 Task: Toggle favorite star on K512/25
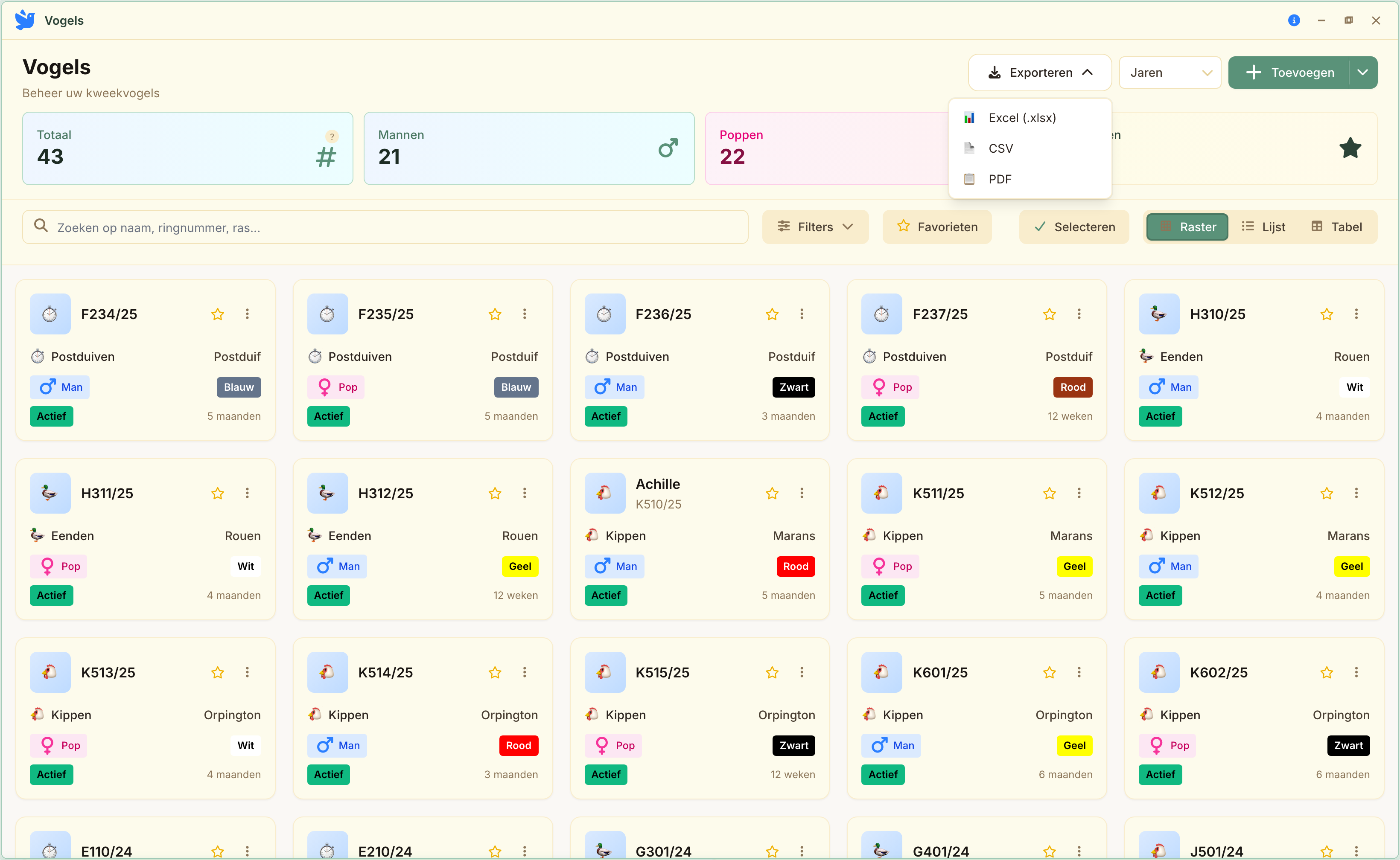(1327, 493)
